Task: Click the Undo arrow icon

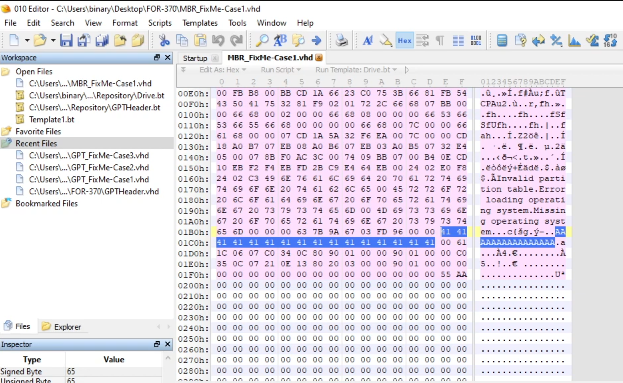Action: click(x=218, y=40)
